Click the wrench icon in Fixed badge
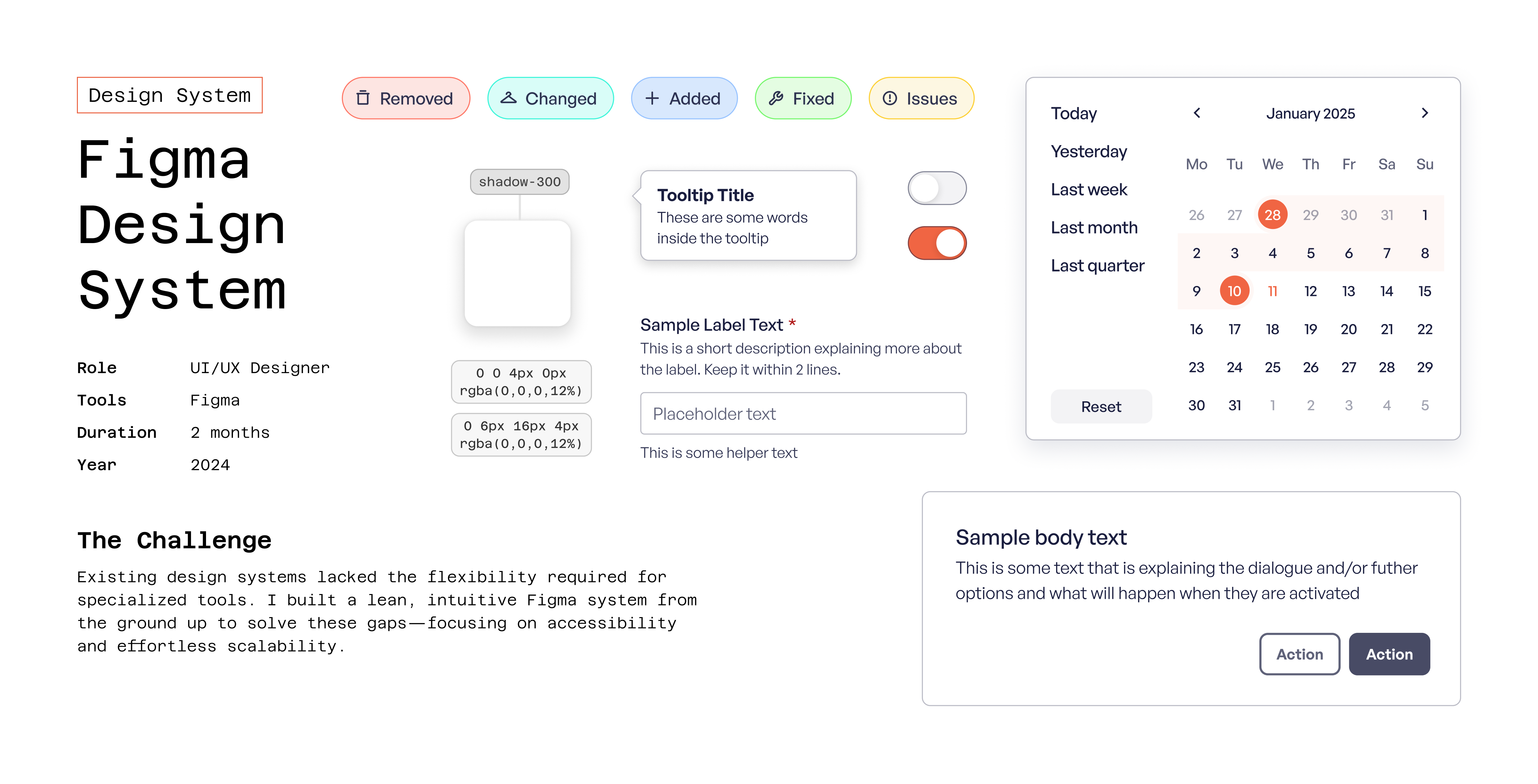The height and width of the screenshot is (784, 1538). click(x=775, y=98)
